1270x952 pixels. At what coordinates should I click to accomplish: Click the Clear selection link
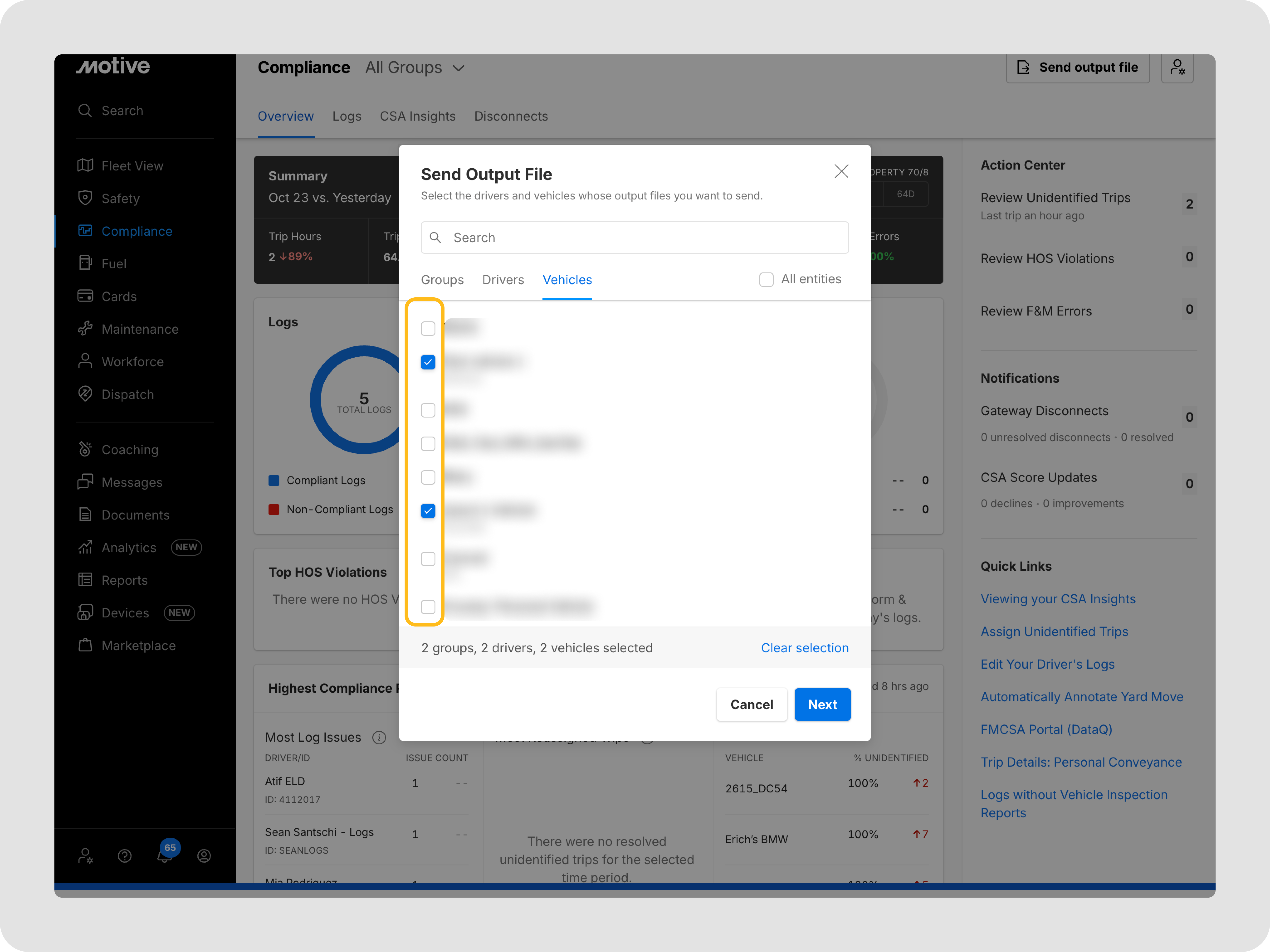coord(804,648)
